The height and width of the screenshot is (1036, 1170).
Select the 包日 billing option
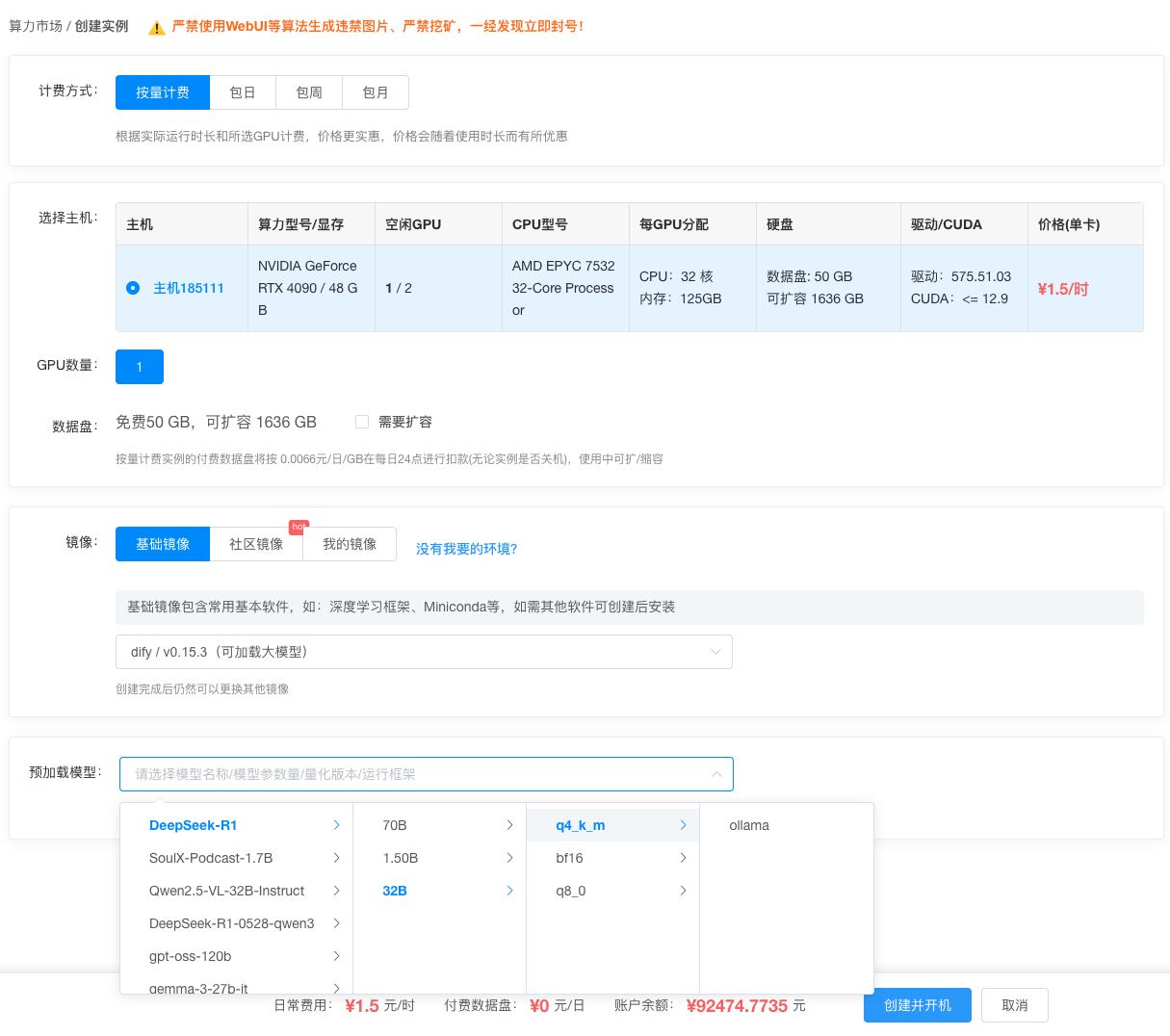click(243, 92)
